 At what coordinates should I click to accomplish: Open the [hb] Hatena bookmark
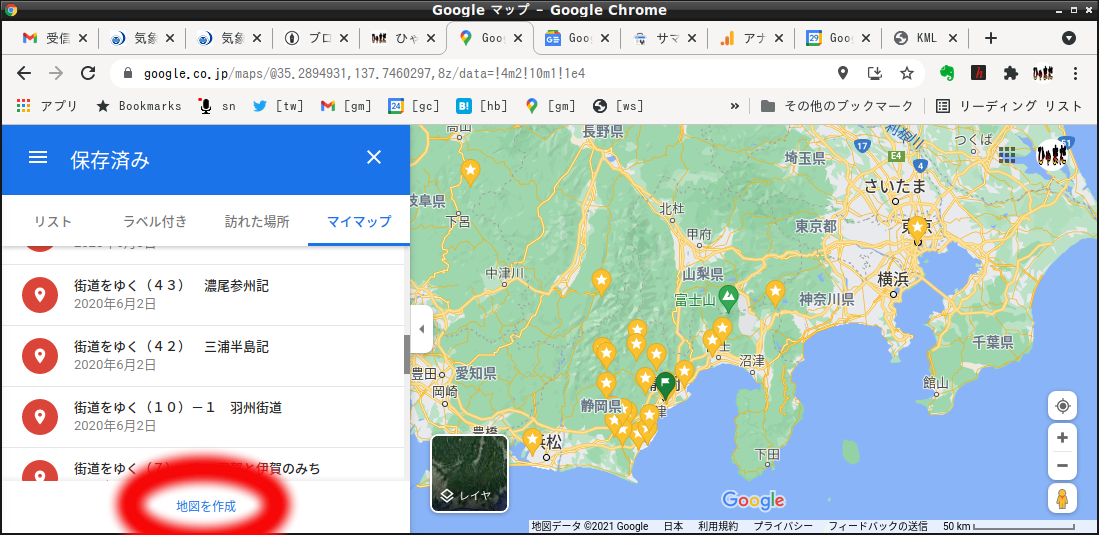(x=482, y=106)
